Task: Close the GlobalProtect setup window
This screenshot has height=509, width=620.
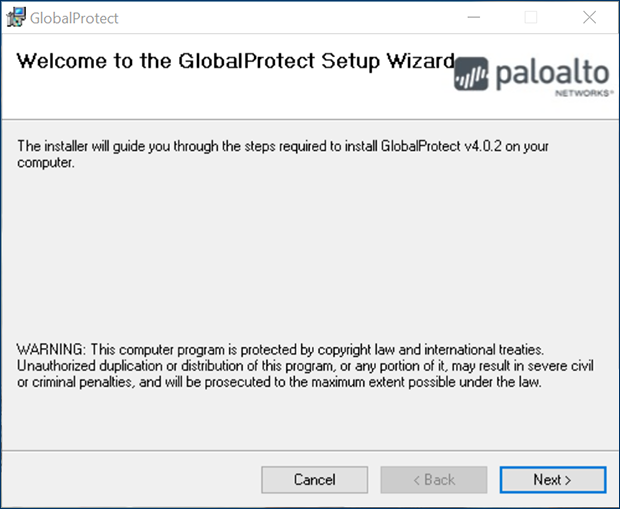Action: point(589,17)
